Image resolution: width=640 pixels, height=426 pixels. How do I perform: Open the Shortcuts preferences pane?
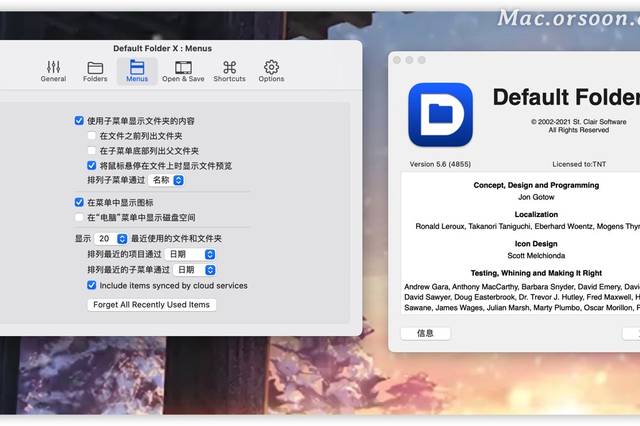pyautogui.click(x=229, y=71)
